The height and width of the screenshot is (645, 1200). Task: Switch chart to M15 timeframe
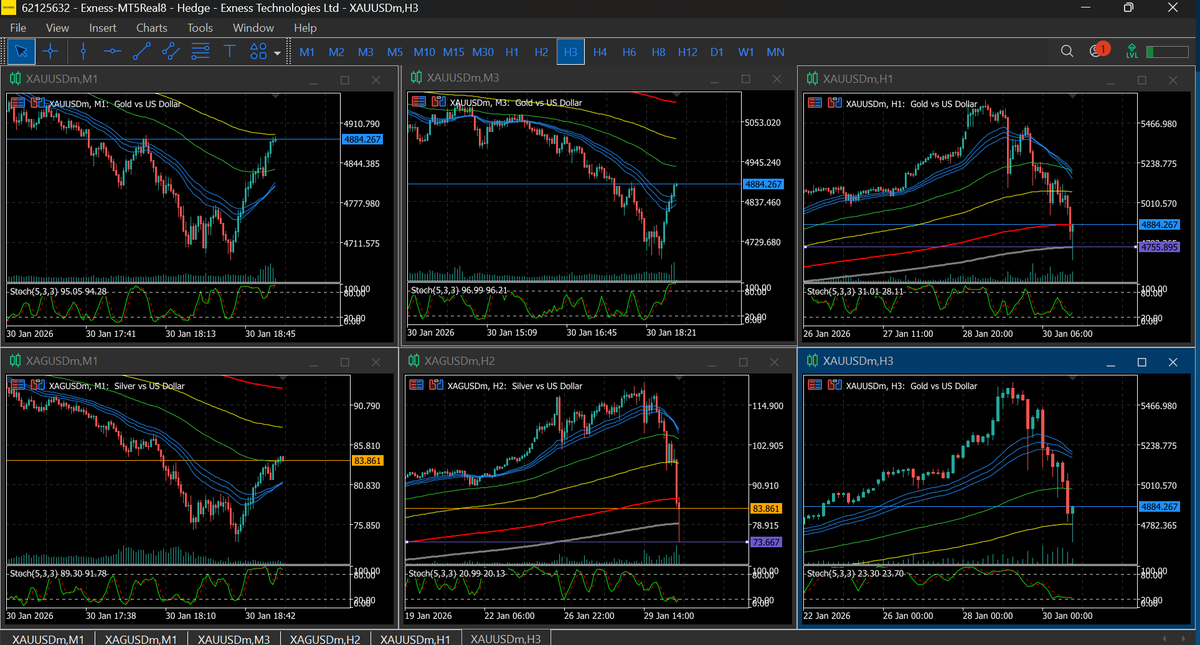(x=454, y=52)
